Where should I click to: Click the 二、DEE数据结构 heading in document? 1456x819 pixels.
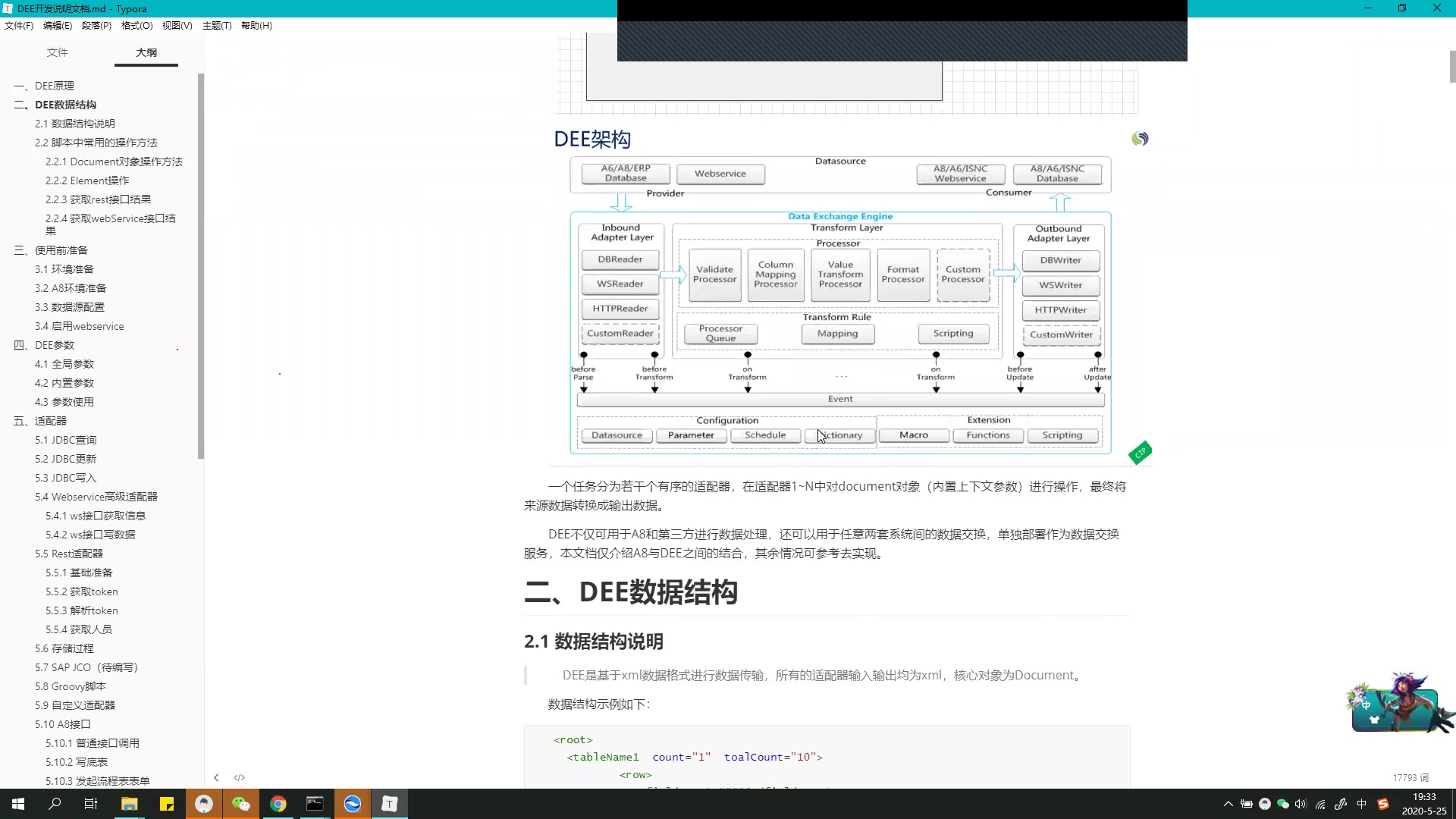click(631, 591)
